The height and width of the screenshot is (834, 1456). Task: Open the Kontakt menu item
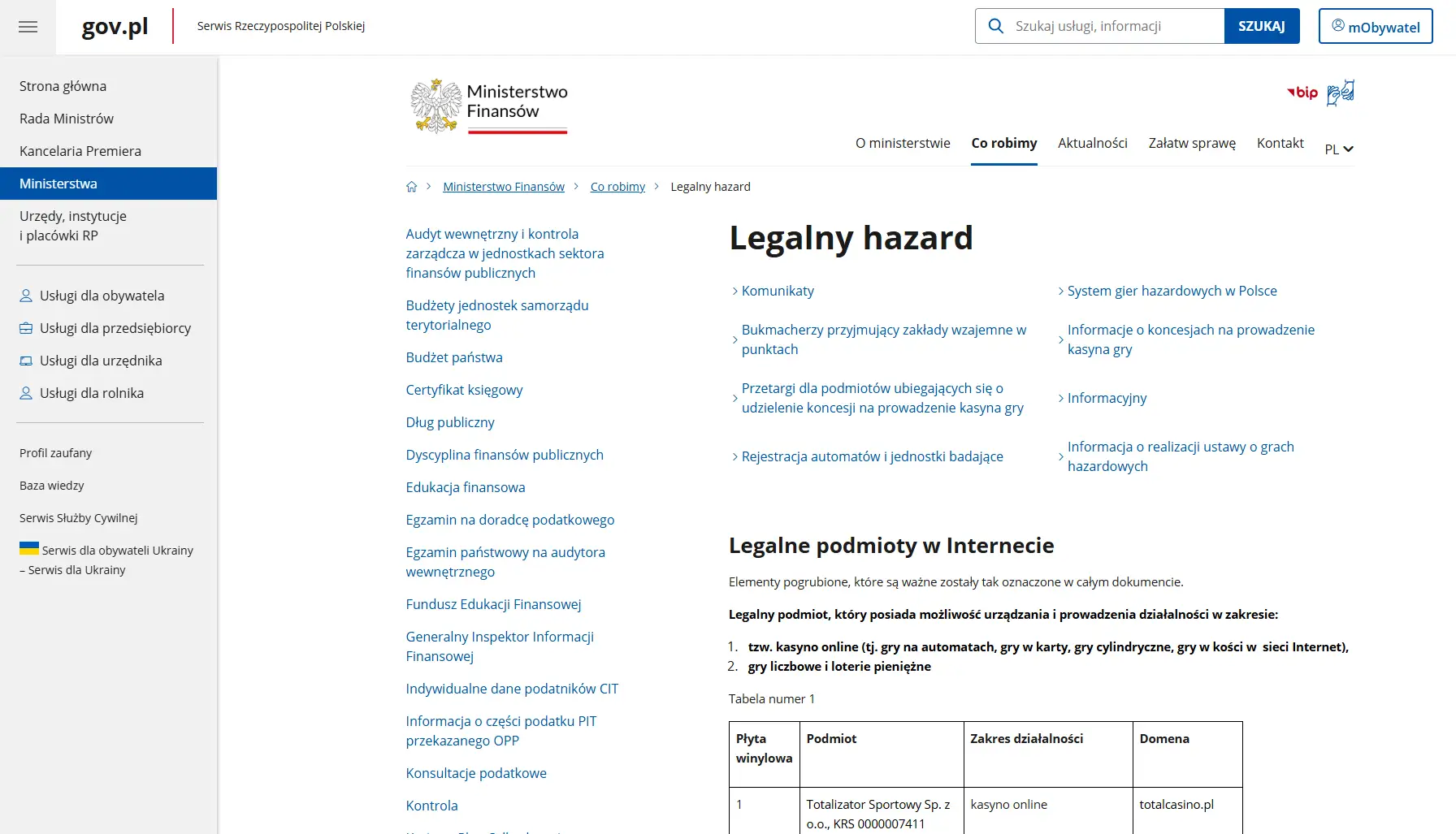tap(1280, 143)
